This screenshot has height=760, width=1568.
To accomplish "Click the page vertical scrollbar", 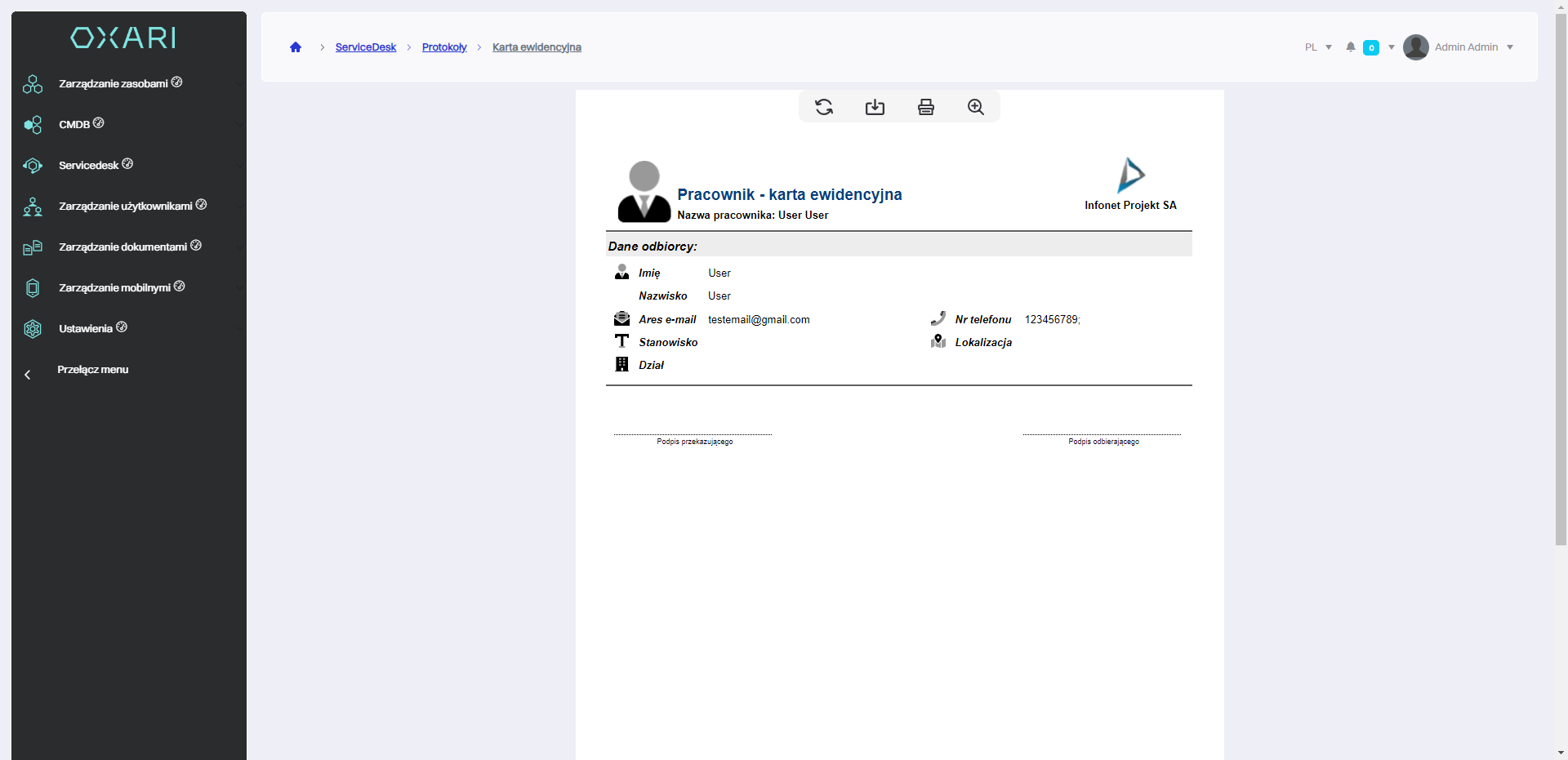I will [1561, 278].
